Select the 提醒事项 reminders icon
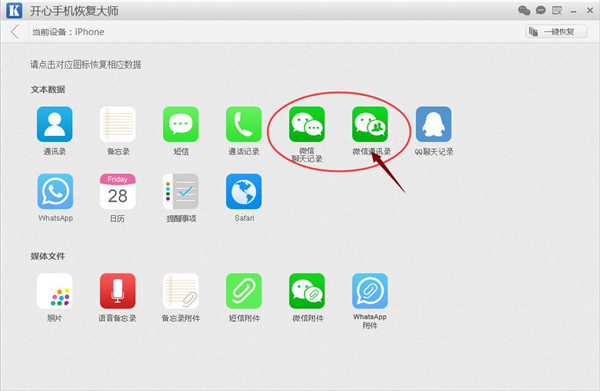The height and width of the screenshot is (391, 600). tap(181, 191)
